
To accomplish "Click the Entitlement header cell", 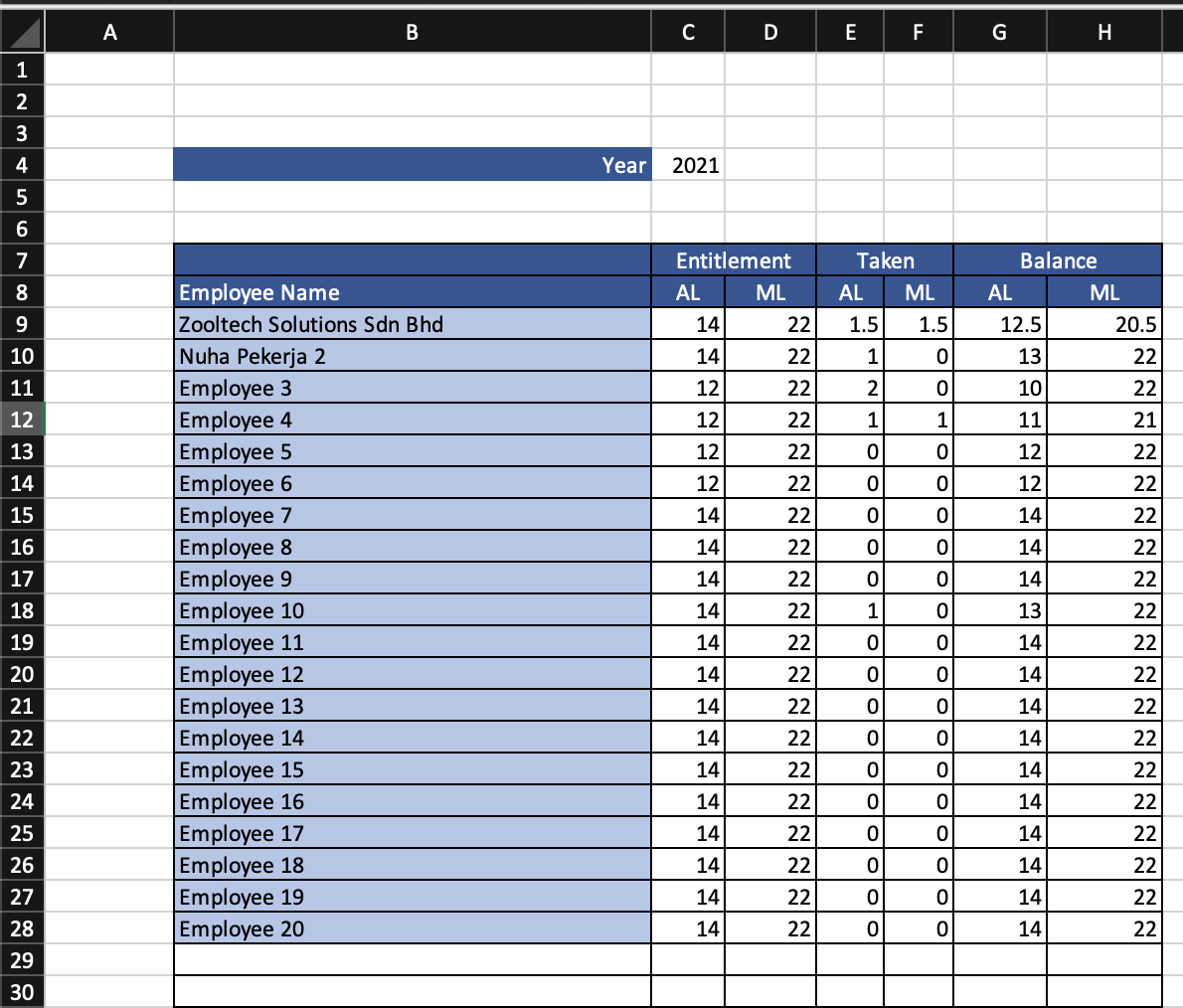I will pyautogui.click(x=734, y=260).
